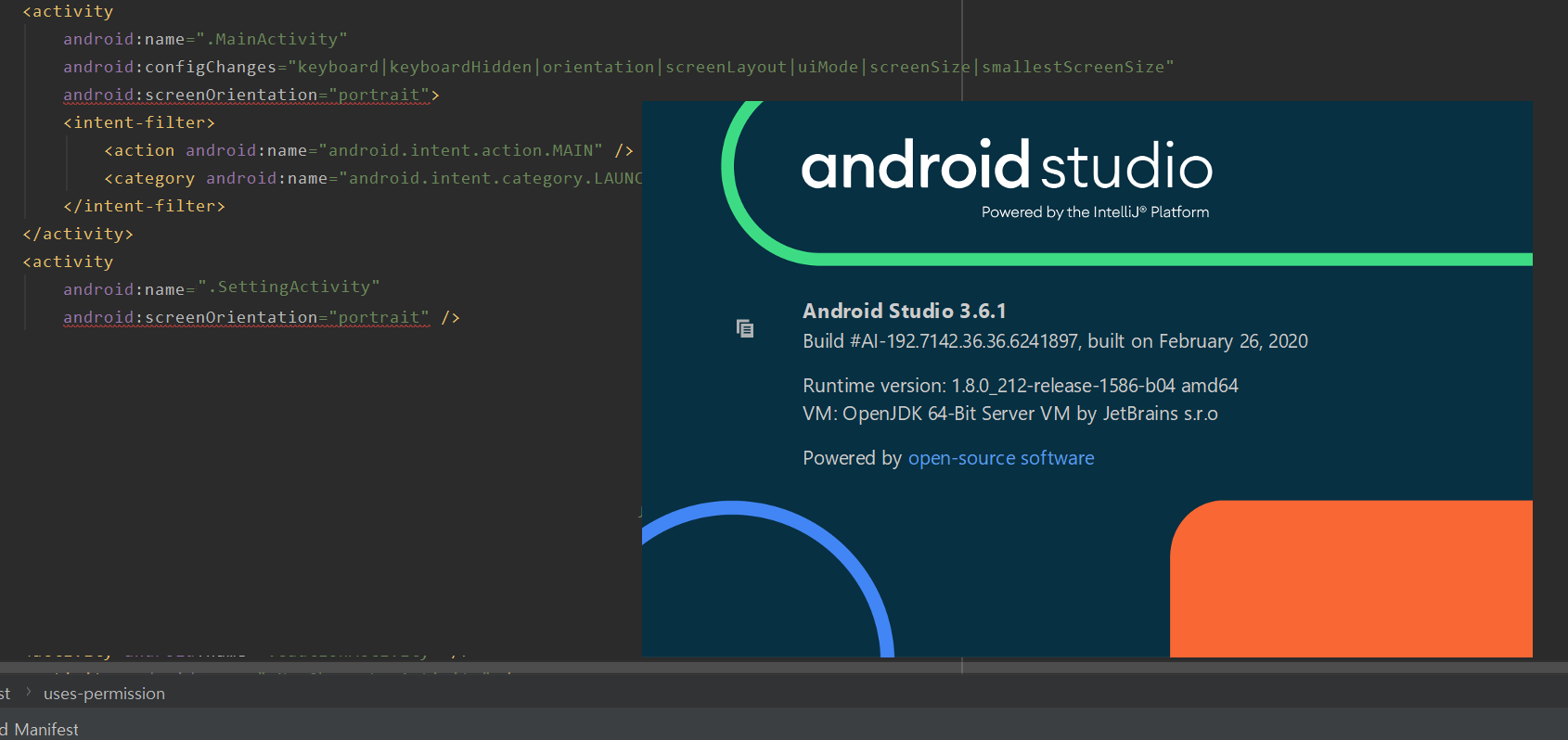The height and width of the screenshot is (740, 1568).
Task: Click the android:configChanges attribute
Action: click(169, 67)
